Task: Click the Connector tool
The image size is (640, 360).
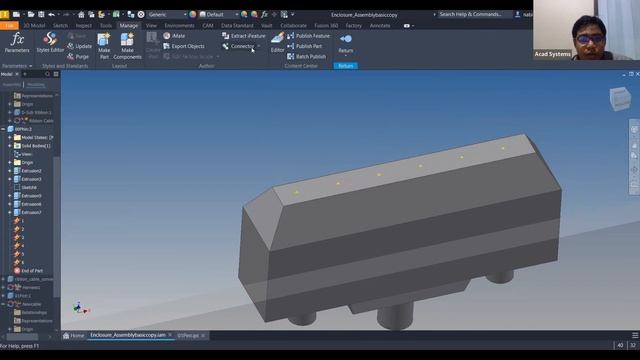Action: coord(238,46)
